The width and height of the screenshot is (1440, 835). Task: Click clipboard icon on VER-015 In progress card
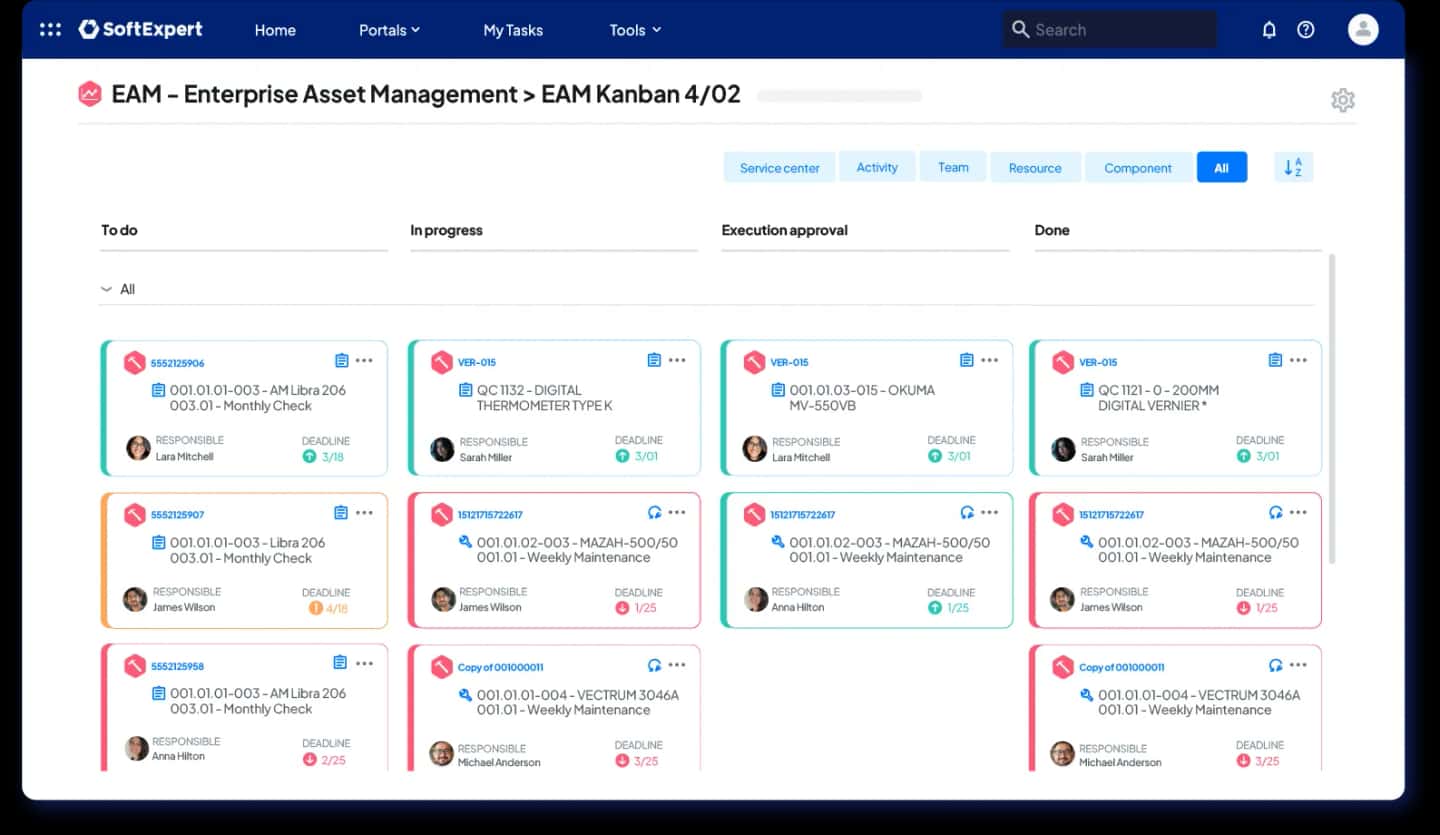pos(654,360)
